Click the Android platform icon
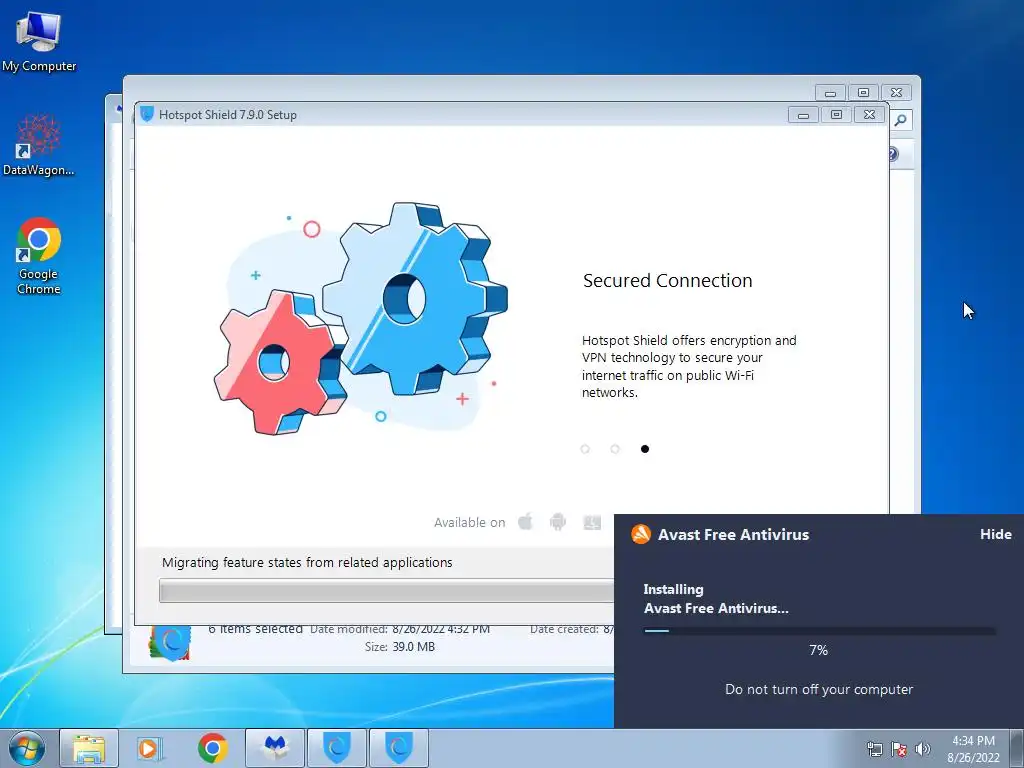 558,522
